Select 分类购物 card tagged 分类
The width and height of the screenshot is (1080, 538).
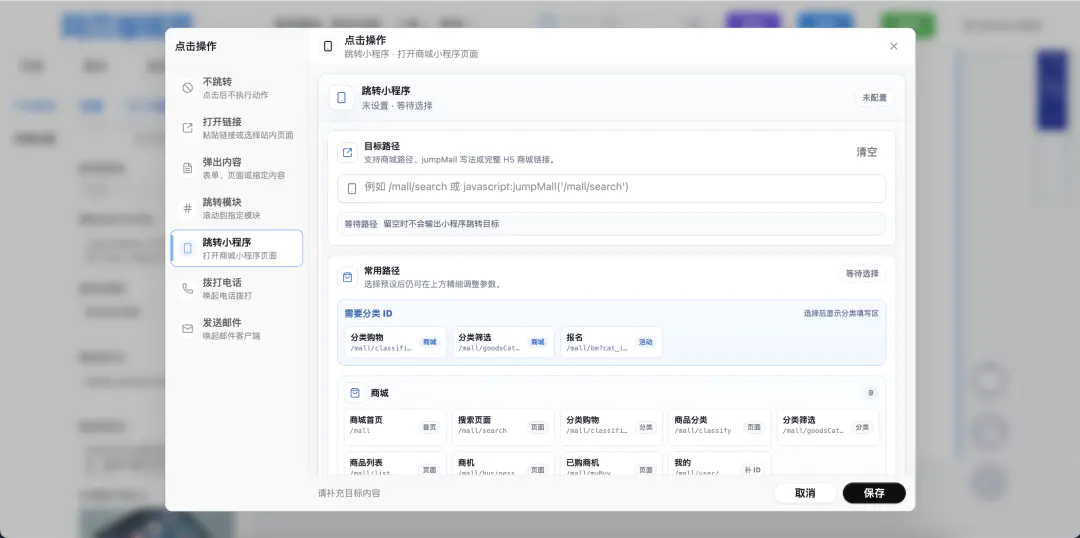coord(612,427)
